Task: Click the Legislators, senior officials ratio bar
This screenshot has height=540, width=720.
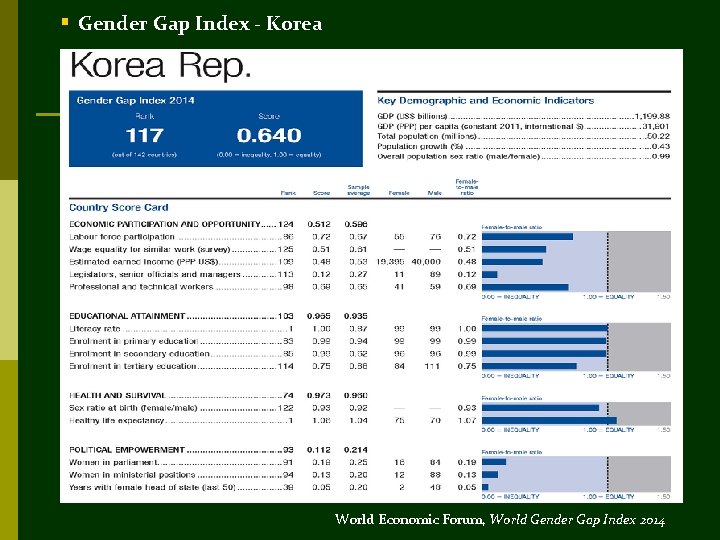Action: pos(489,274)
